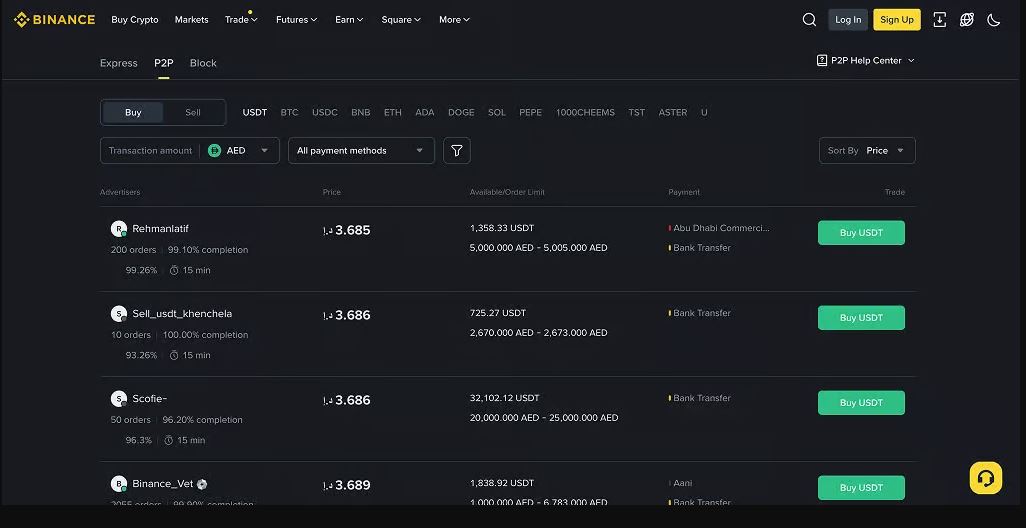Click Scofie-'s avatar icon

click(118, 399)
